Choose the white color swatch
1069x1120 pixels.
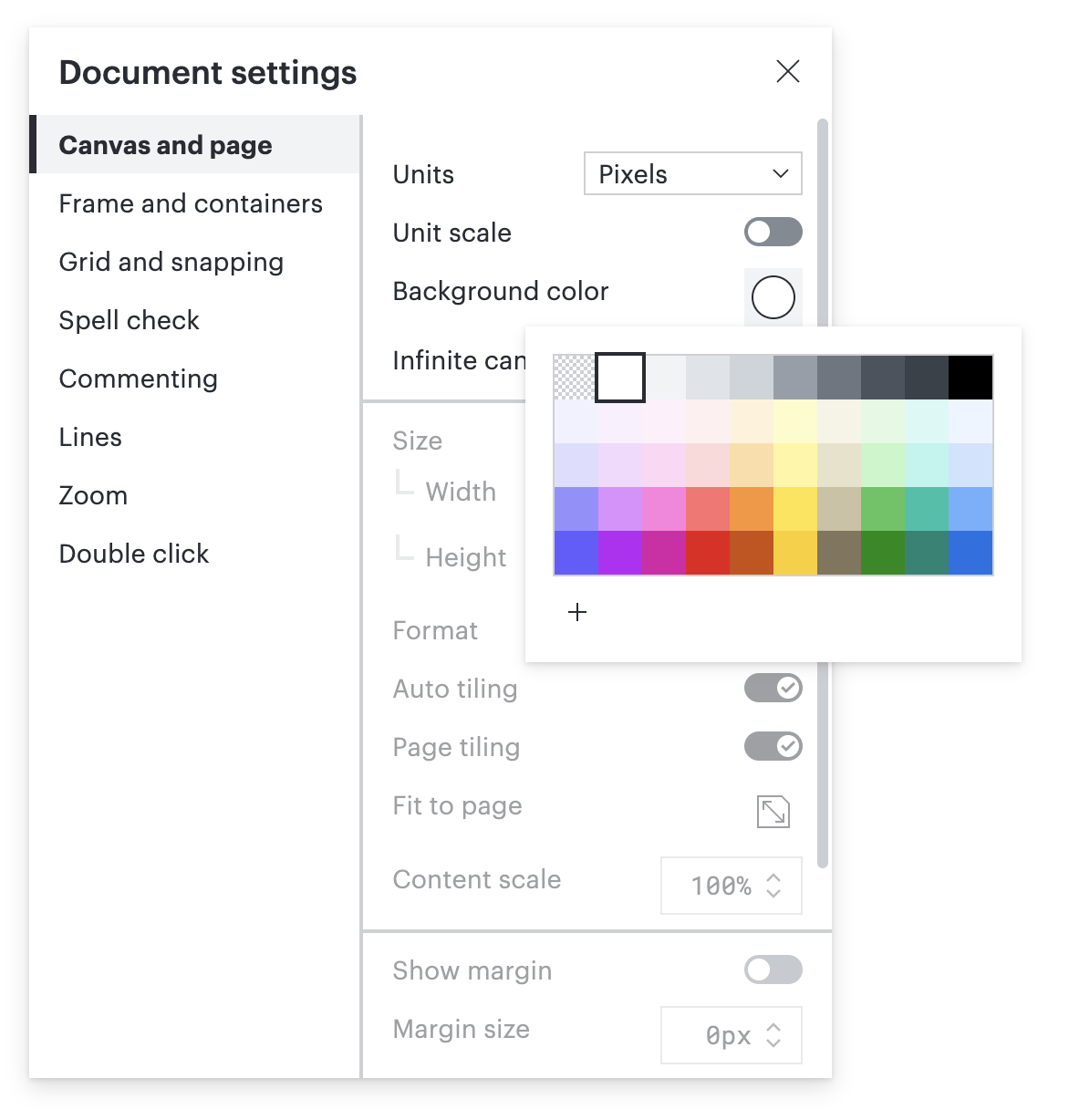point(620,378)
